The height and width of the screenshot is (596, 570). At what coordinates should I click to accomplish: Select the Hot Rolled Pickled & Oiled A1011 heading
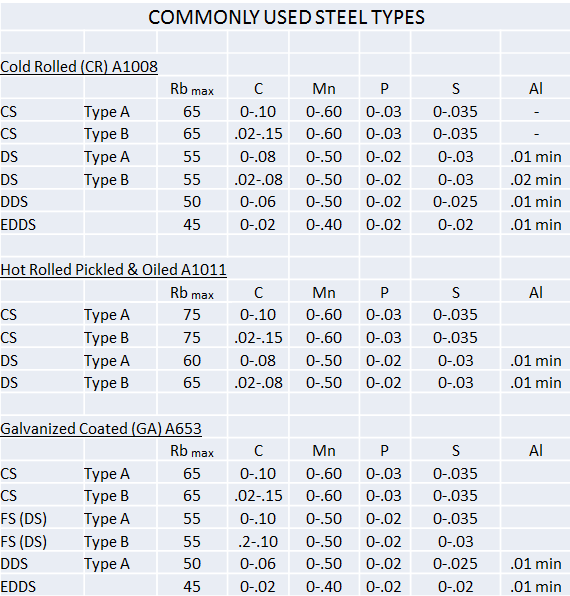[113, 270]
